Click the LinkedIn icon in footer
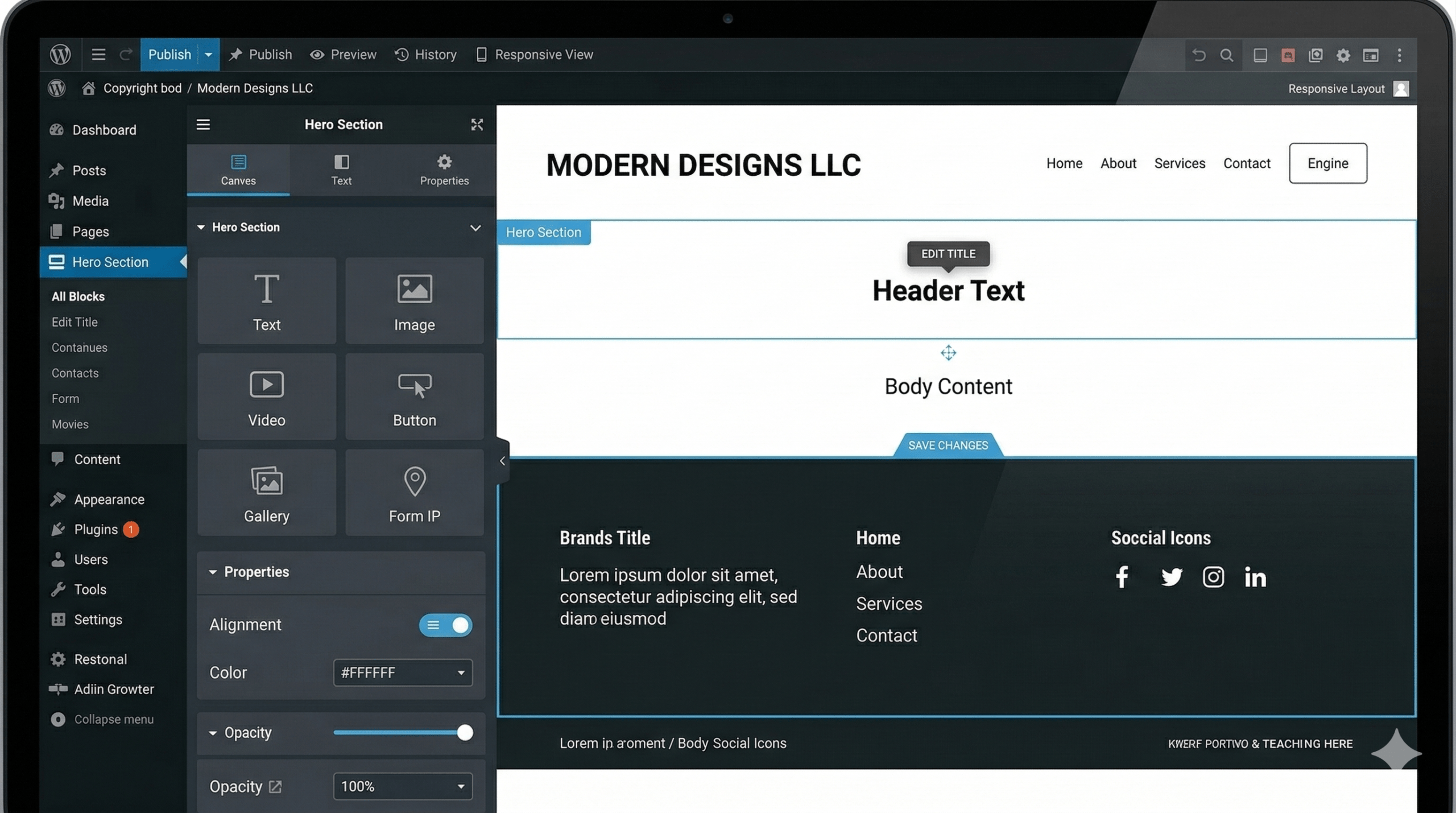 pos(1255,576)
